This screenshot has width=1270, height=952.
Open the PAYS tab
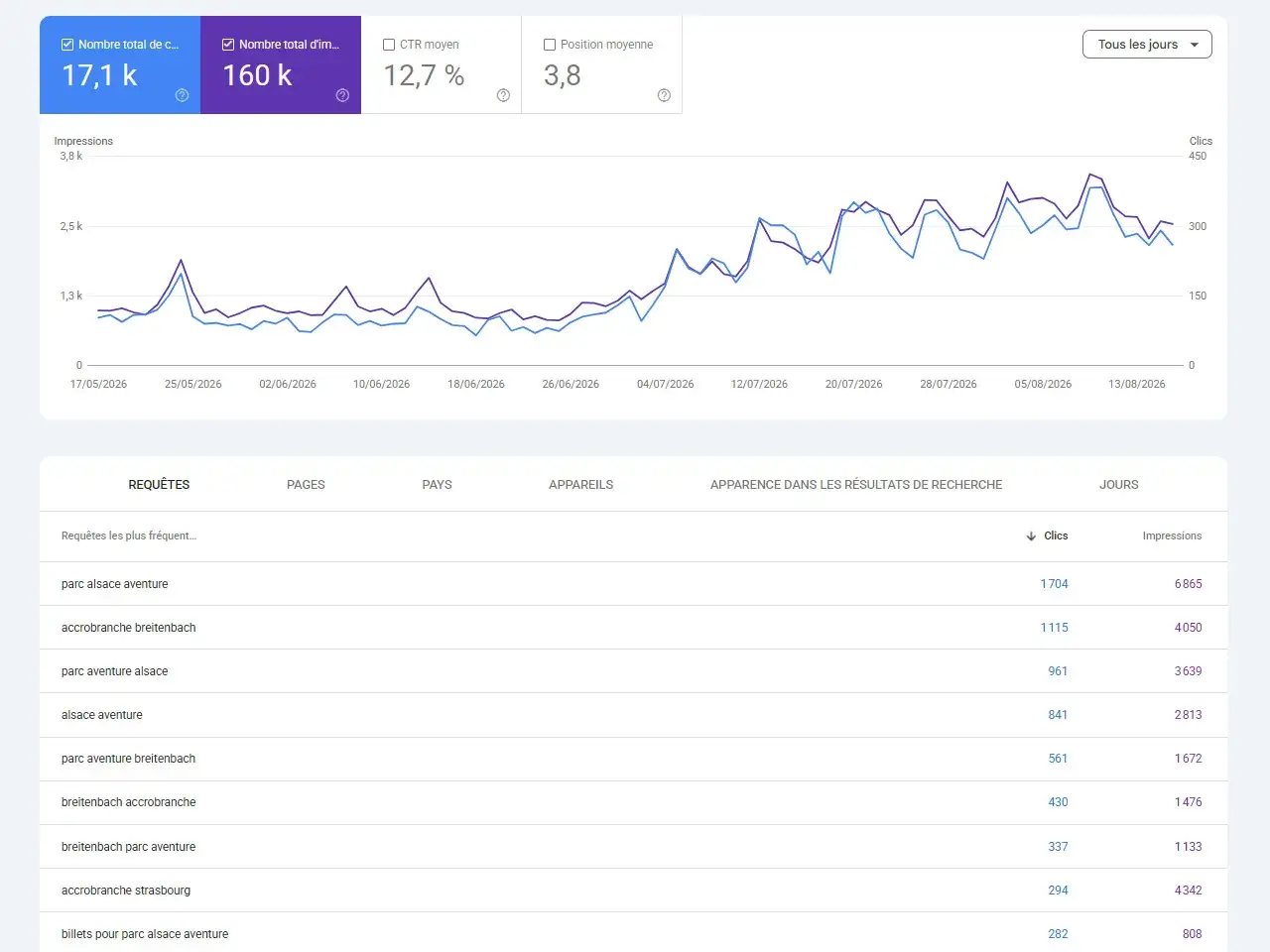pyautogui.click(x=437, y=485)
